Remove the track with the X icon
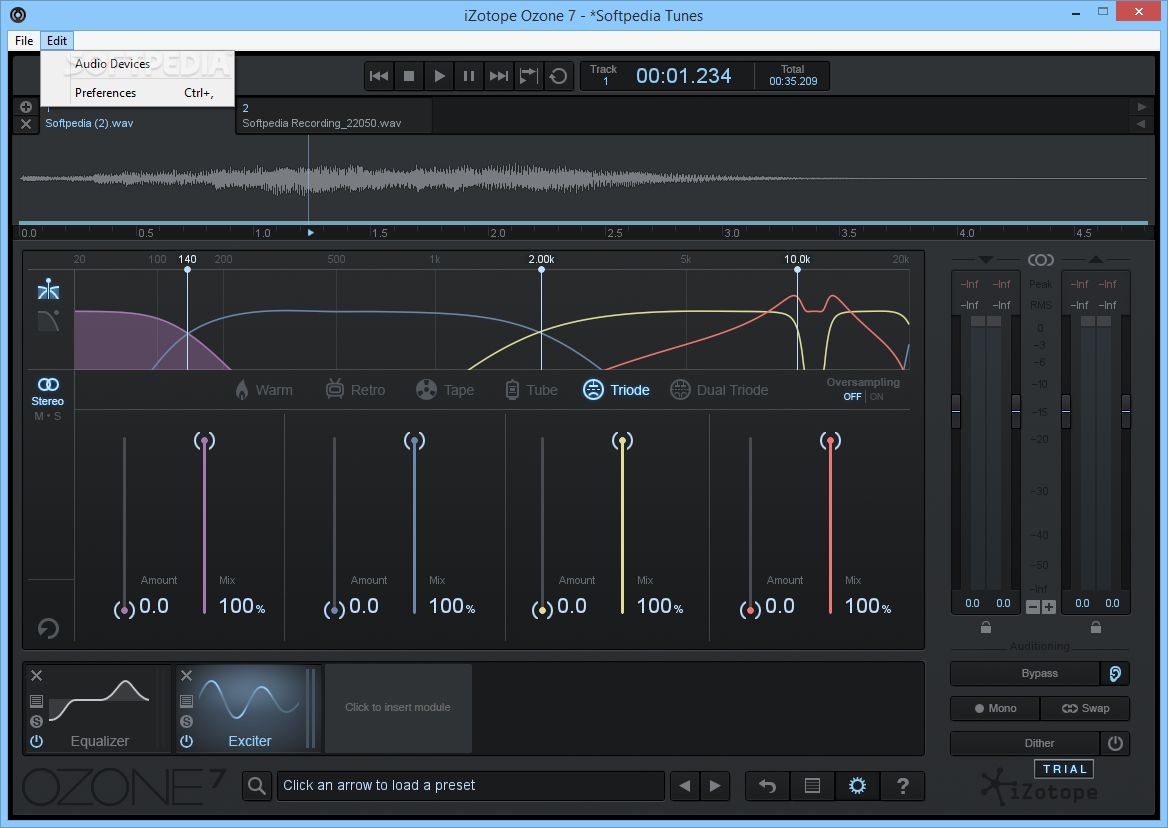The height and width of the screenshot is (828, 1168). [25, 124]
